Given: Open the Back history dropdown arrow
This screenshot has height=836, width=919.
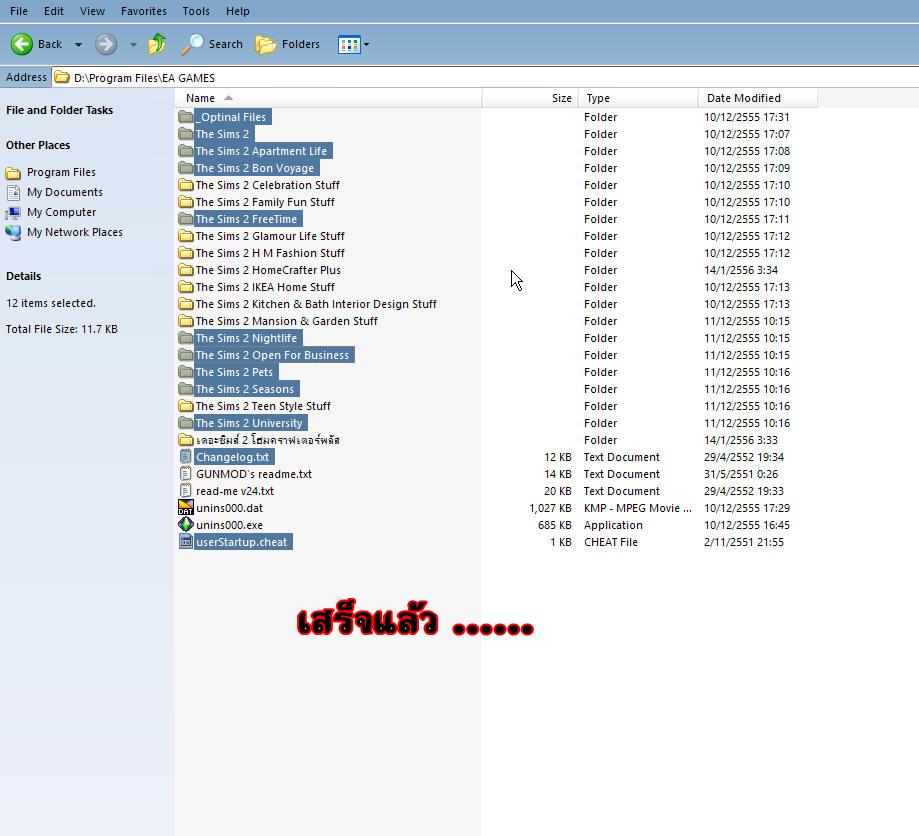Looking at the screenshot, I should (x=78, y=45).
